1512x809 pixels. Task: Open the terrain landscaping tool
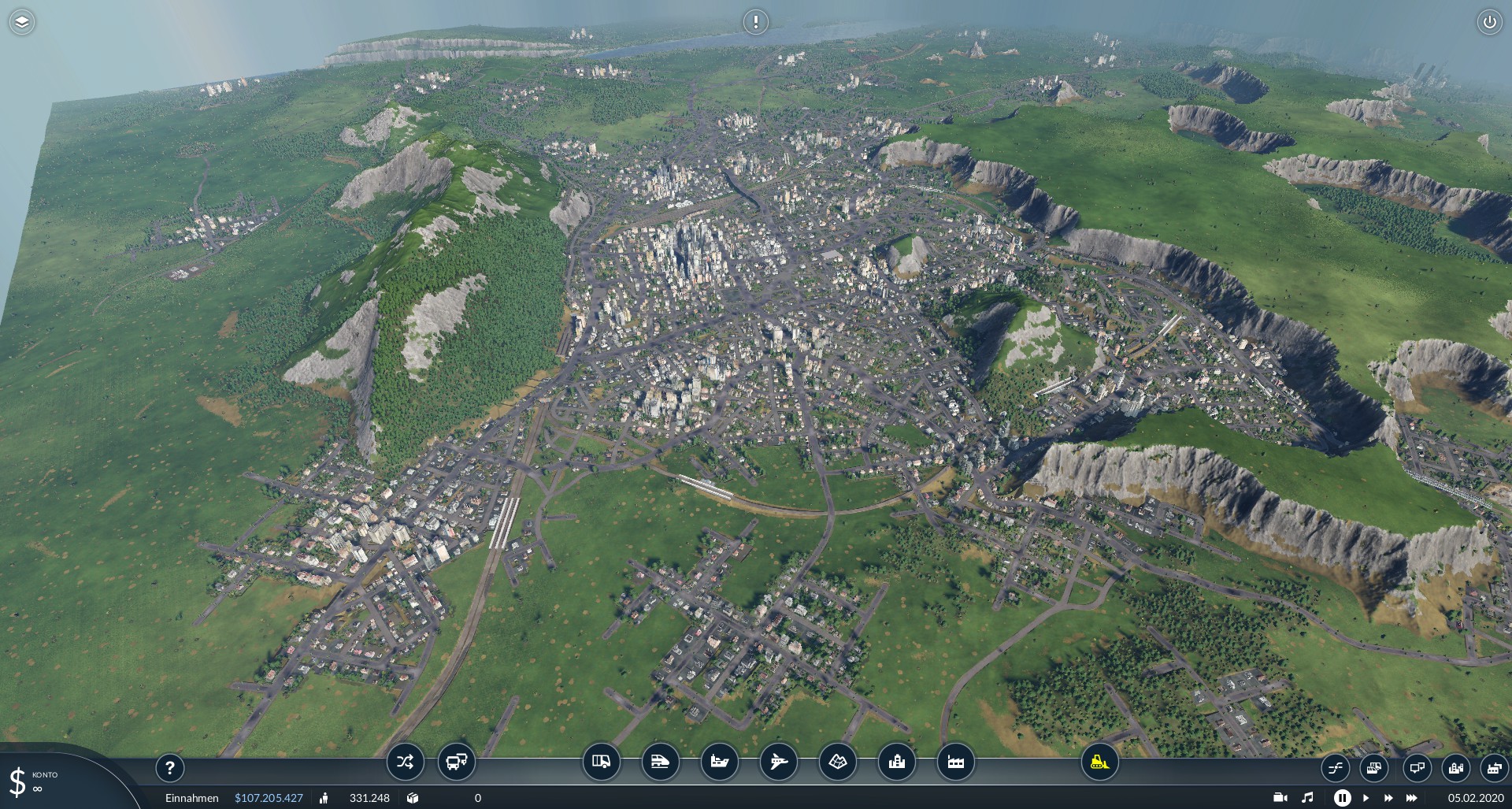point(837,762)
